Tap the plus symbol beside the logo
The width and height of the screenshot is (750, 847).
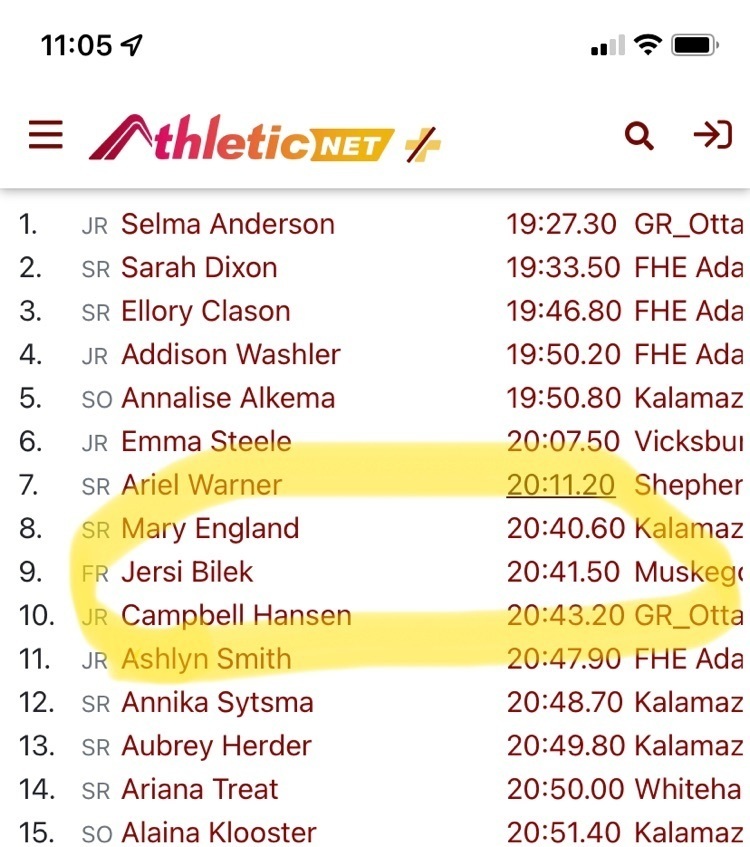coord(423,145)
